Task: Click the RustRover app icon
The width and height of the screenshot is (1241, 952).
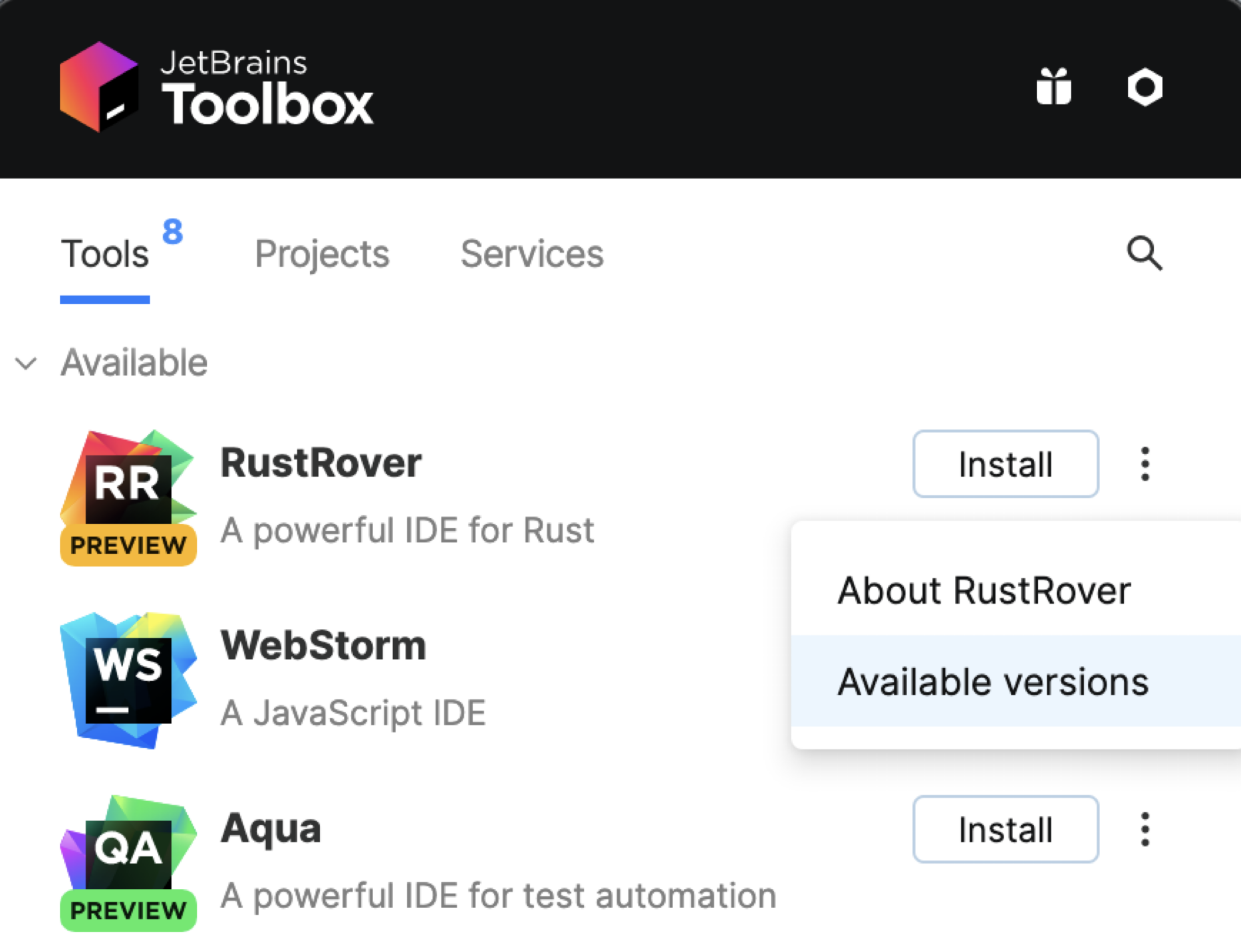Action: click(x=128, y=497)
